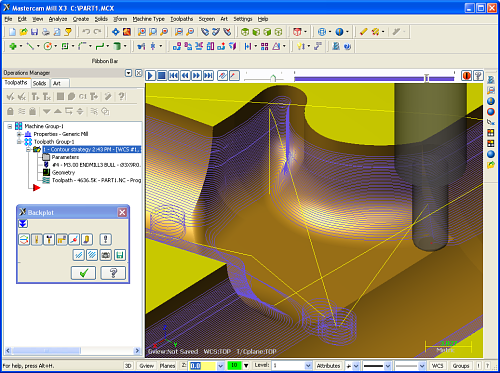This screenshot has height=373, width=500.
Task: Open the Machine Type menu
Action: [149, 19]
